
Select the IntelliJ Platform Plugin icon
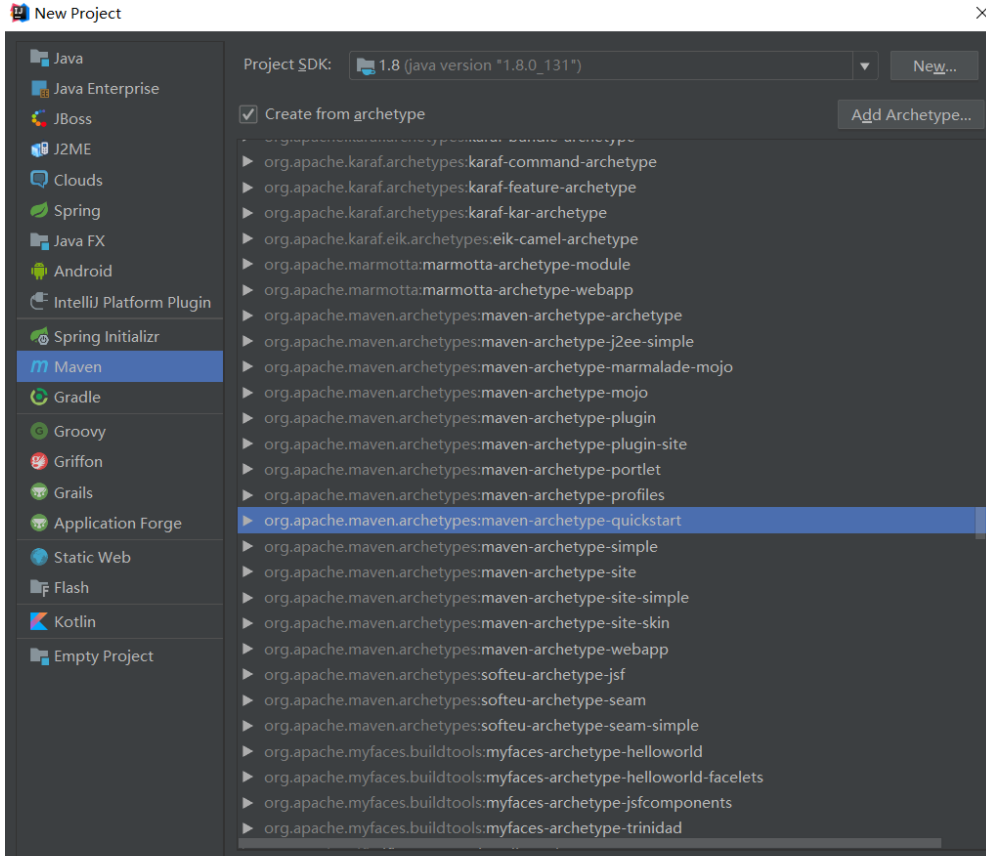39,302
